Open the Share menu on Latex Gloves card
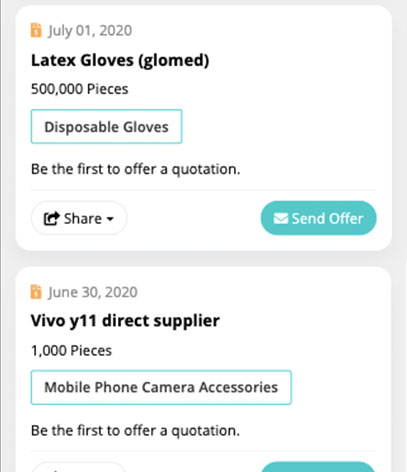The image size is (407, 472). (79, 218)
